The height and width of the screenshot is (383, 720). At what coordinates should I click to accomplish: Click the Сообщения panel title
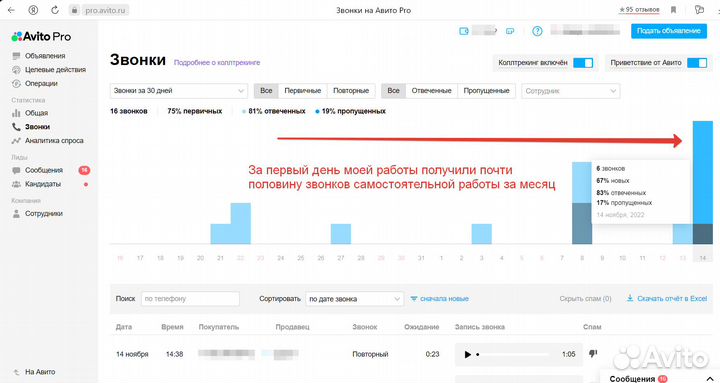[x=632, y=379]
